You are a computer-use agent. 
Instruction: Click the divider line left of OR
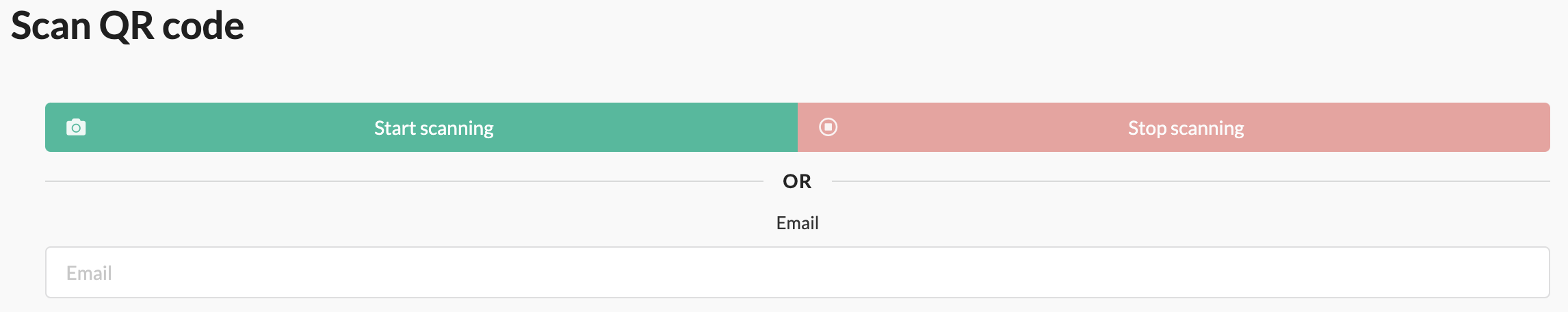tap(404, 181)
